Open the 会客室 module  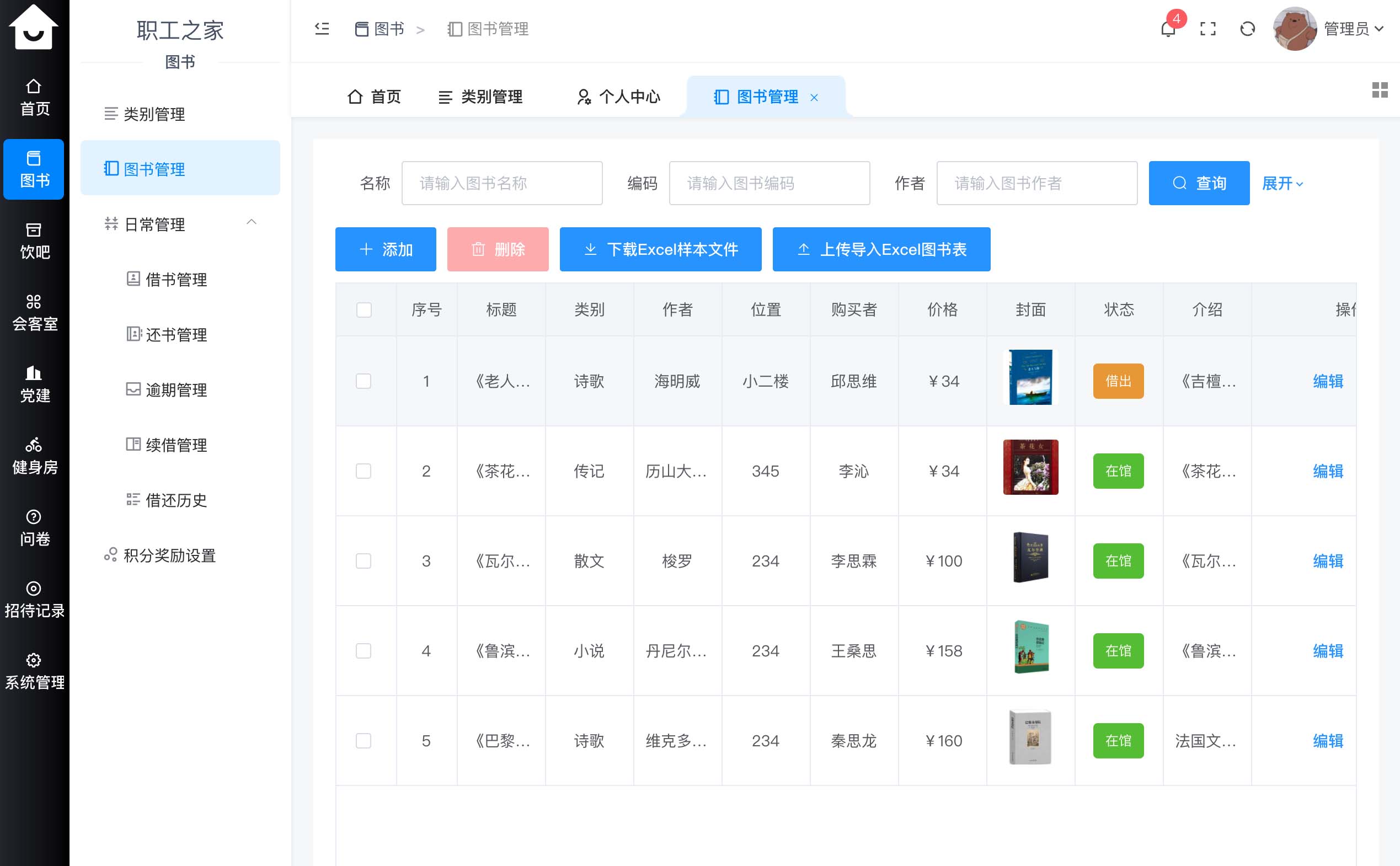click(x=34, y=313)
